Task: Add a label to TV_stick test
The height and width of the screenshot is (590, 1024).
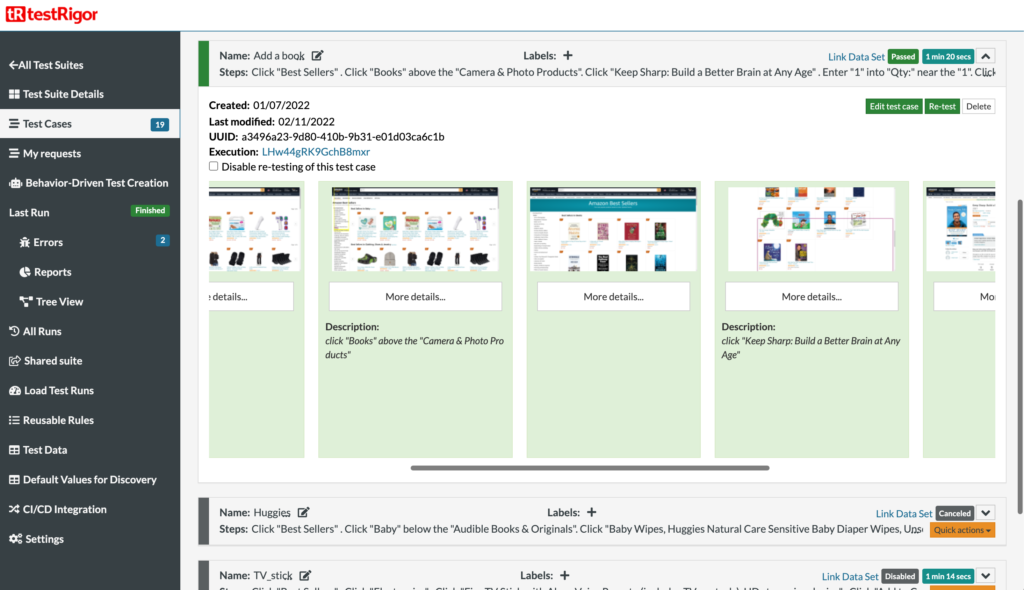Action: (x=564, y=576)
